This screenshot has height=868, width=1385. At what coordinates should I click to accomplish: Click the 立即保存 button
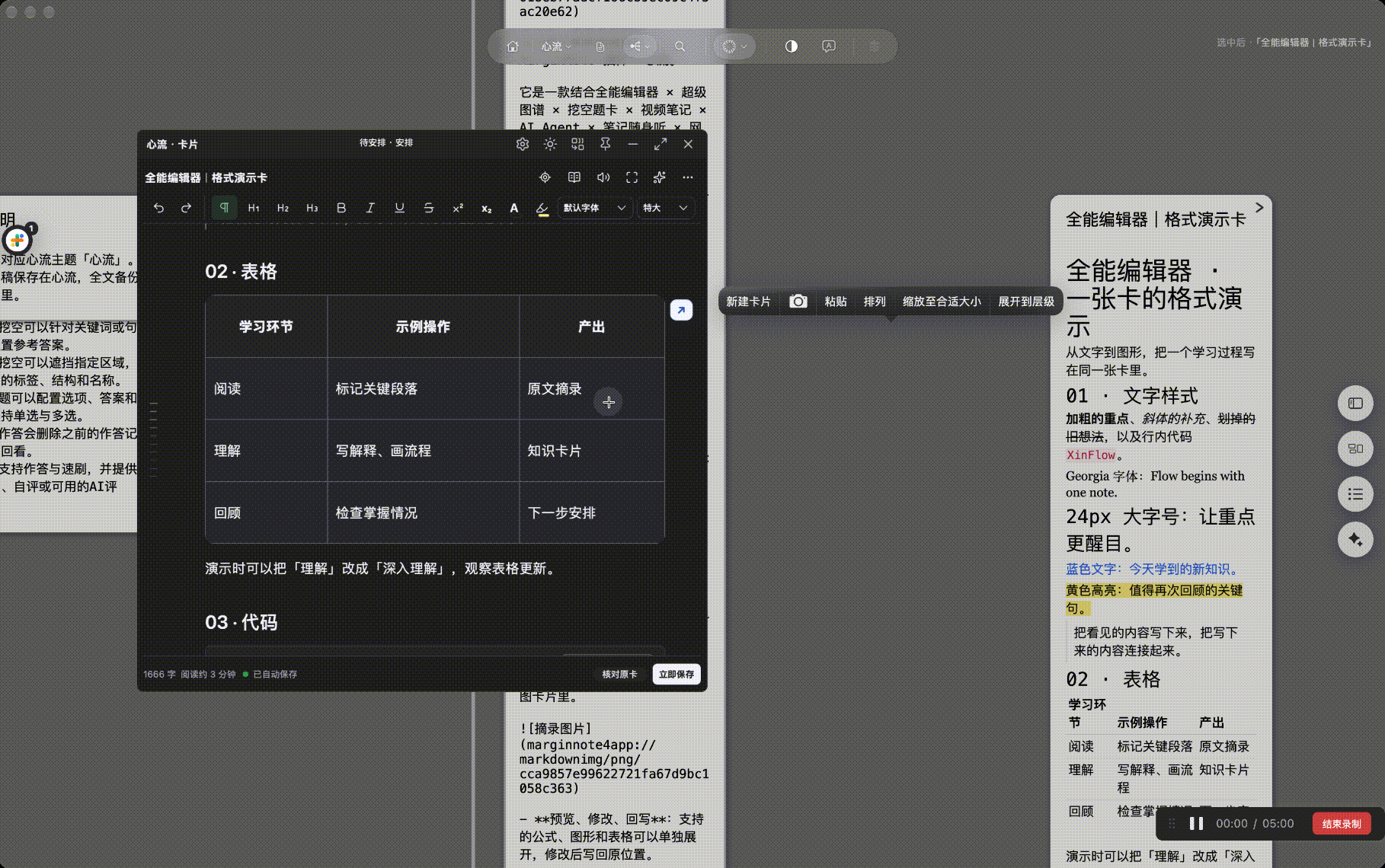pyautogui.click(x=677, y=675)
